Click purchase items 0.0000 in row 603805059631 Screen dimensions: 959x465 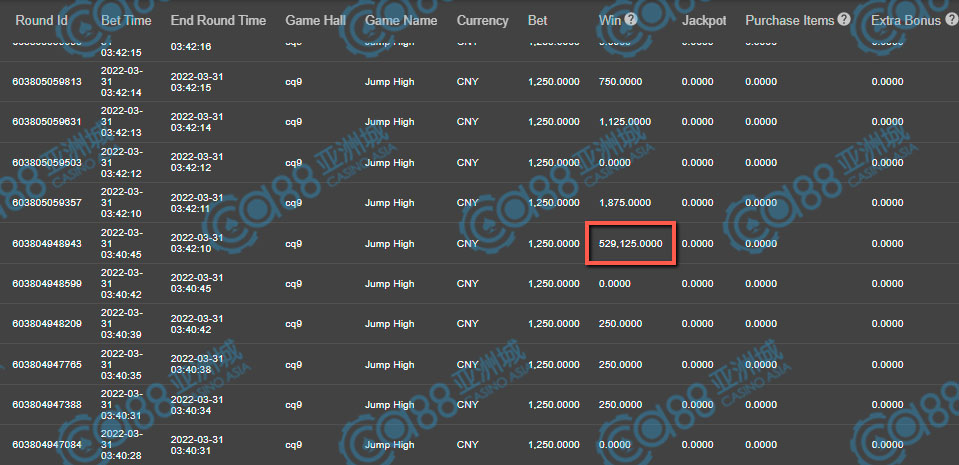[x=761, y=122]
